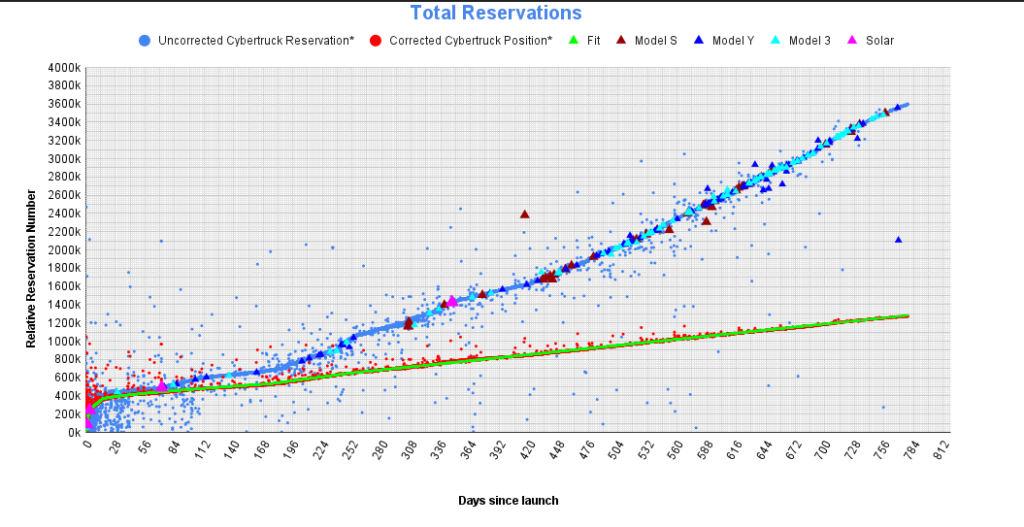Click the green Fit legend triangle

click(573, 40)
